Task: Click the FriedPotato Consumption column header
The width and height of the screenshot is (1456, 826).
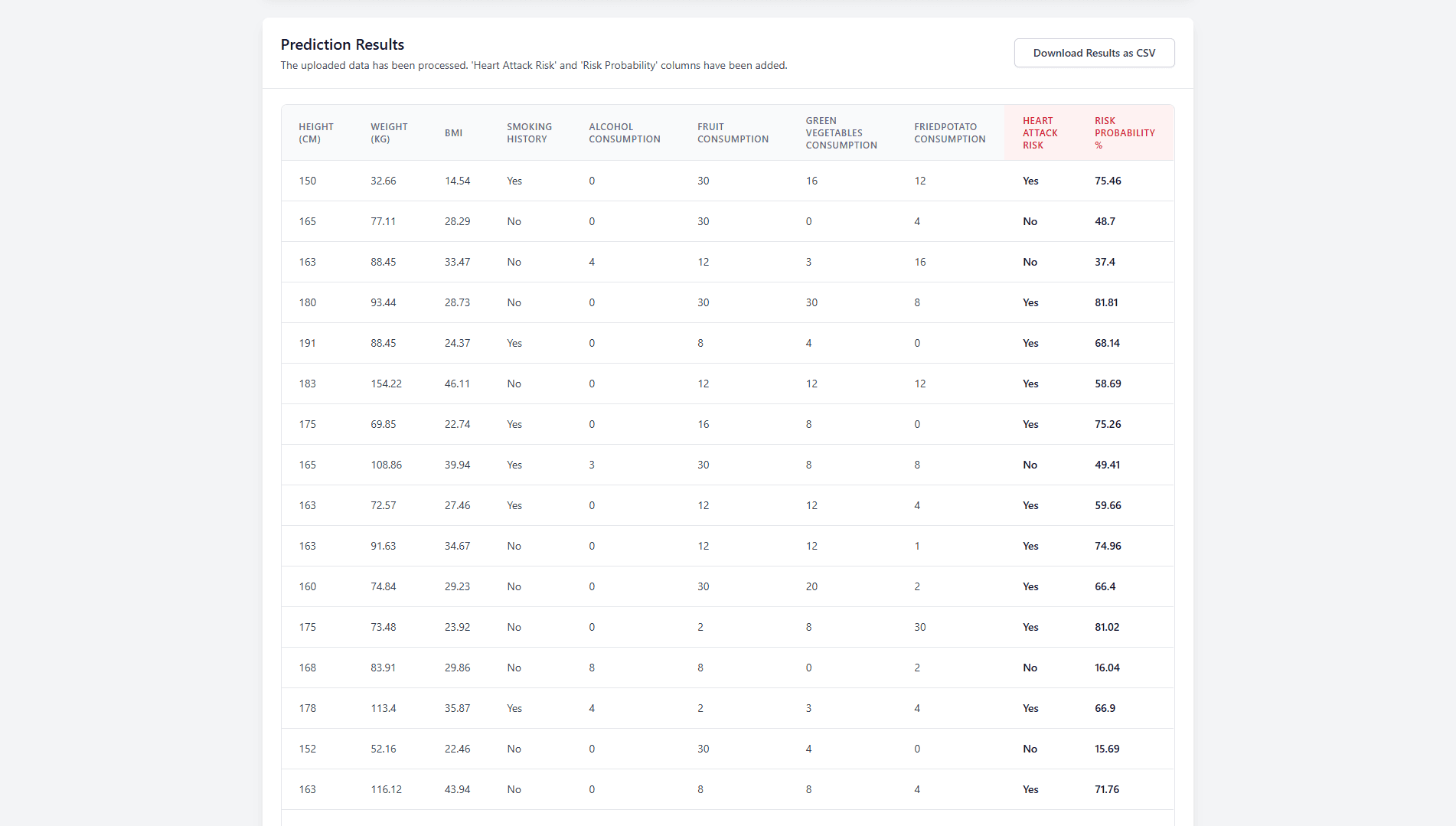Action: (x=949, y=133)
